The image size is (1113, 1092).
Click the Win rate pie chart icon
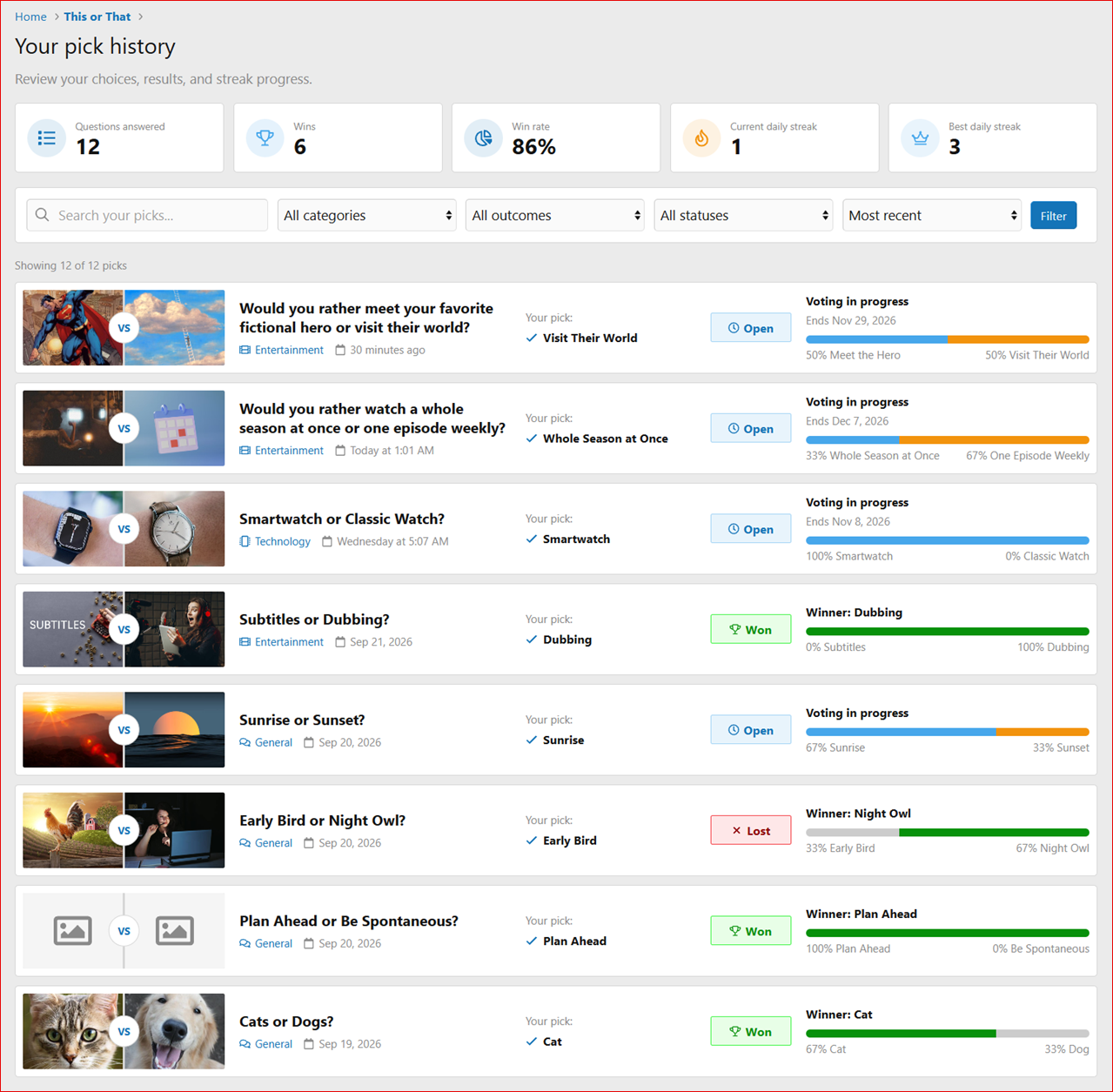[x=483, y=137]
